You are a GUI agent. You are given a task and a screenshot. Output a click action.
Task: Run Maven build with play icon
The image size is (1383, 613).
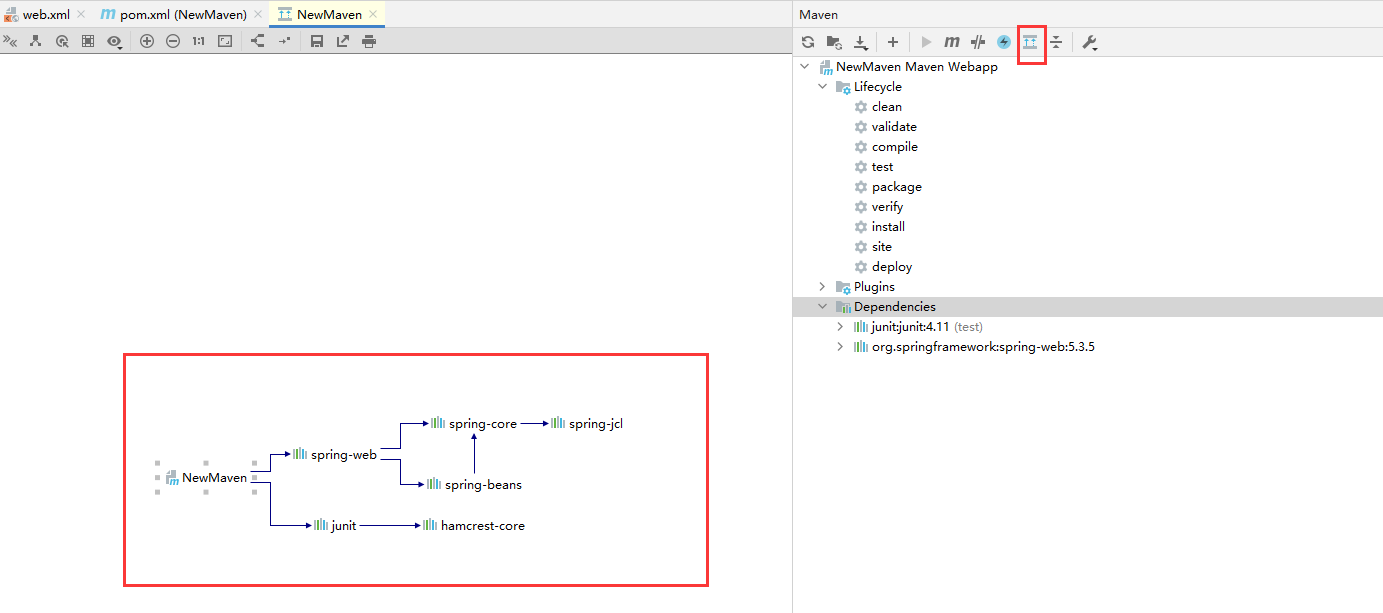926,42
